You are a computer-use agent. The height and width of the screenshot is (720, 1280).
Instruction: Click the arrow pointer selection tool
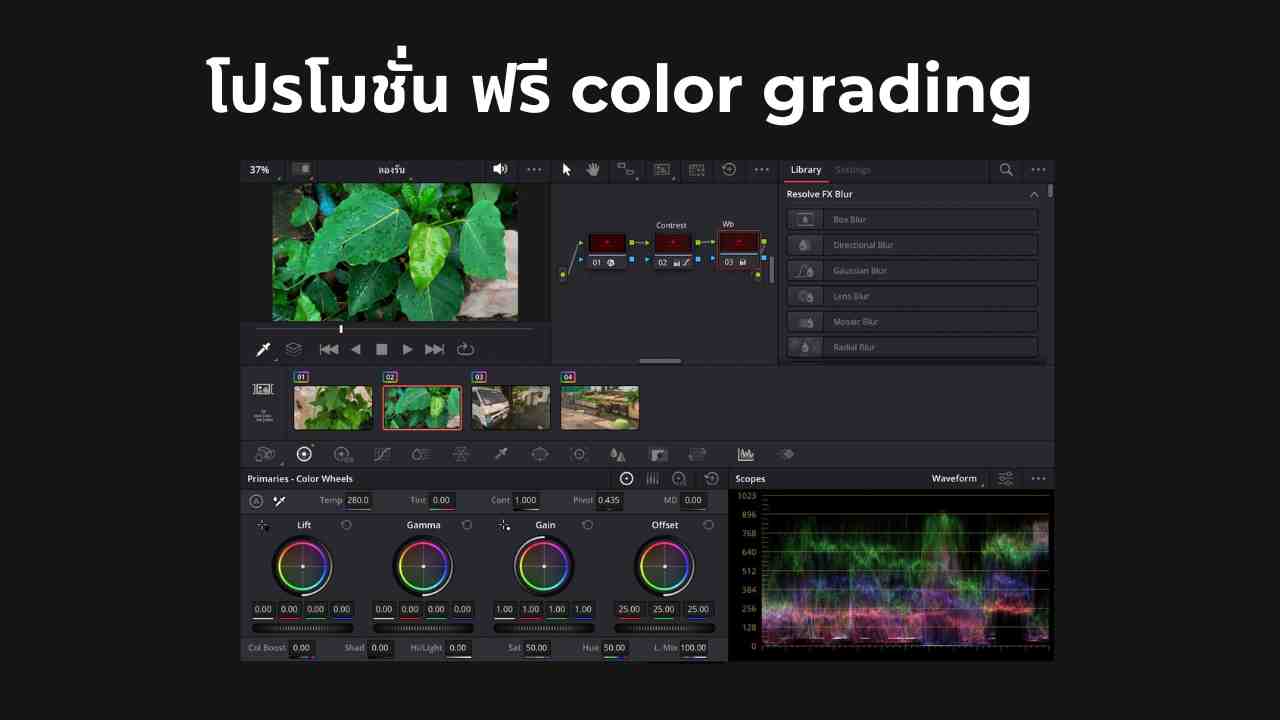coord(567,170)
